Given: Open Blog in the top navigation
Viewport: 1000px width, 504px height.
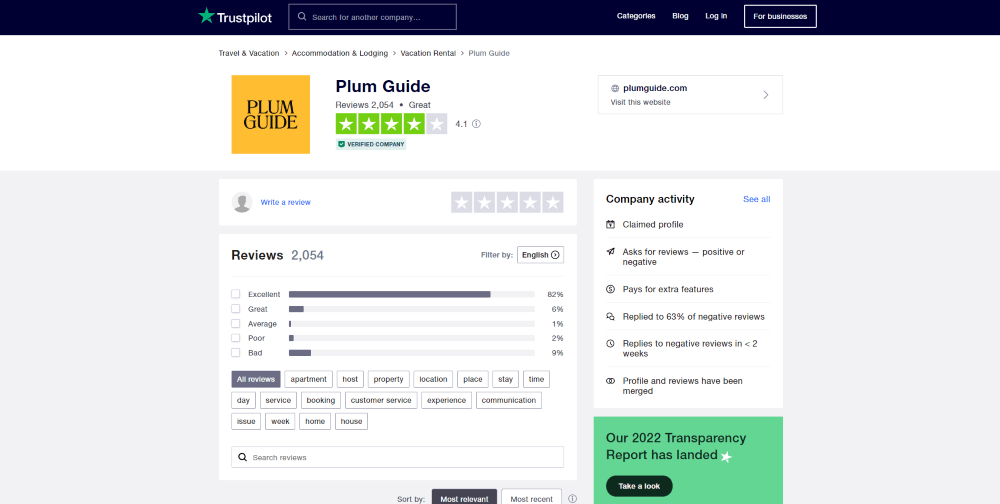Looking at the screenshot, I should 680,16.
